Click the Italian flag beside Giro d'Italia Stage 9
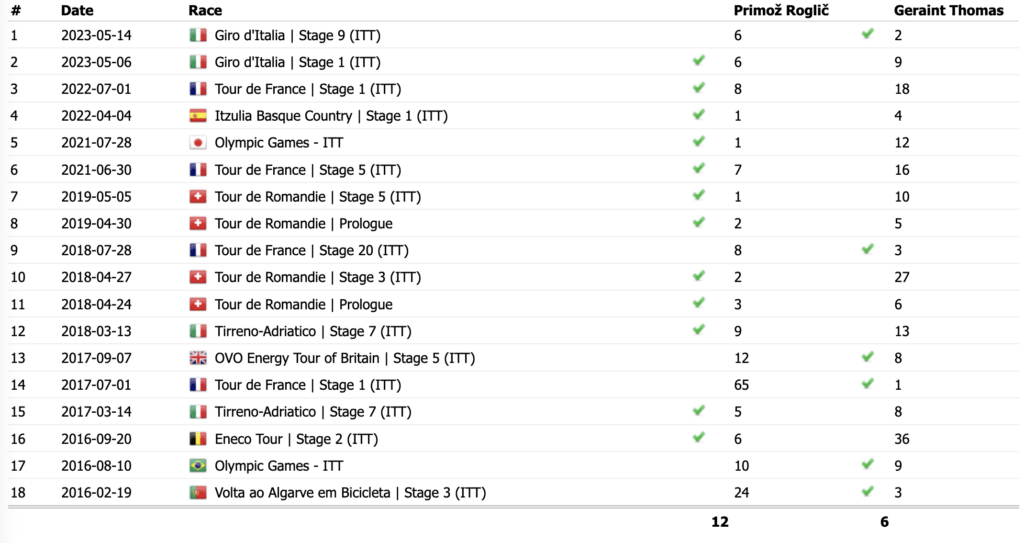 point(198,35)
